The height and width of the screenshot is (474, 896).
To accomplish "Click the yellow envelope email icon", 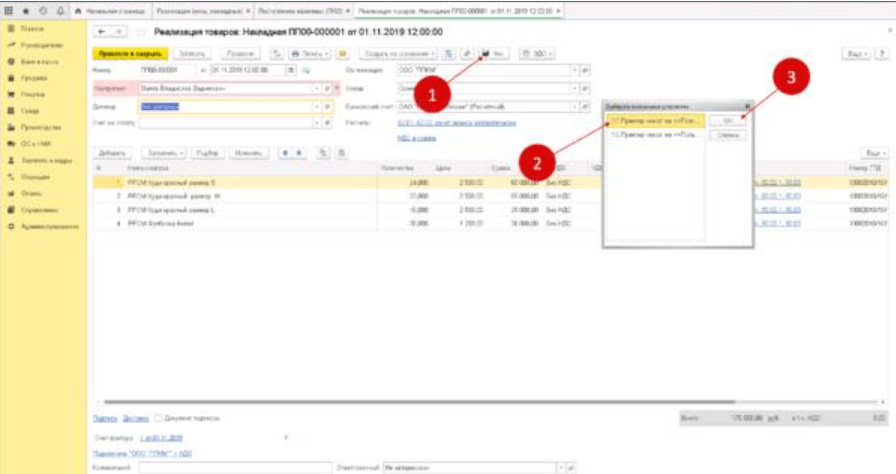I will 342,54.
